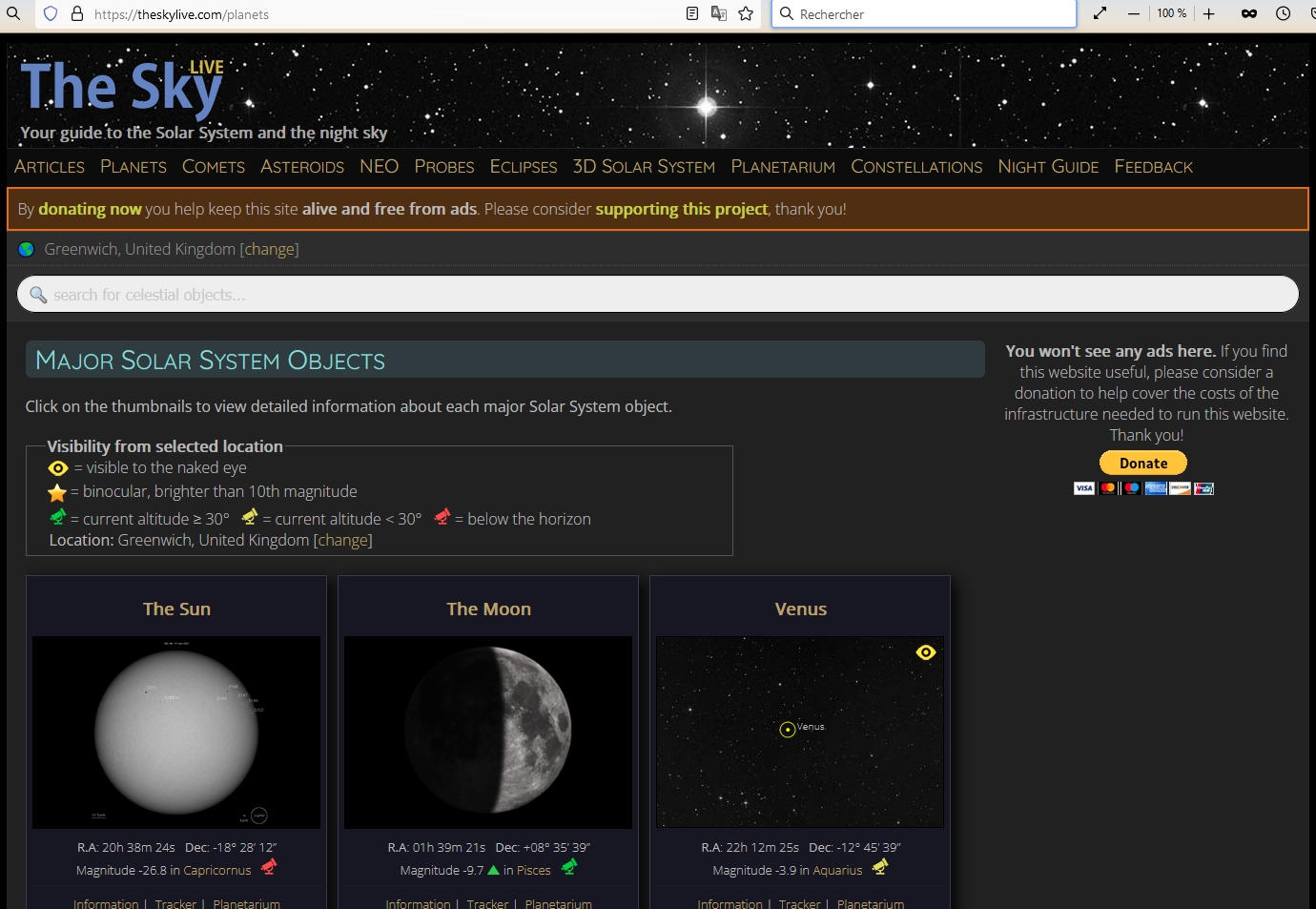Open history via the clock icon
This screenshot has height=909, width=1316.
(x=1284, y=13)
